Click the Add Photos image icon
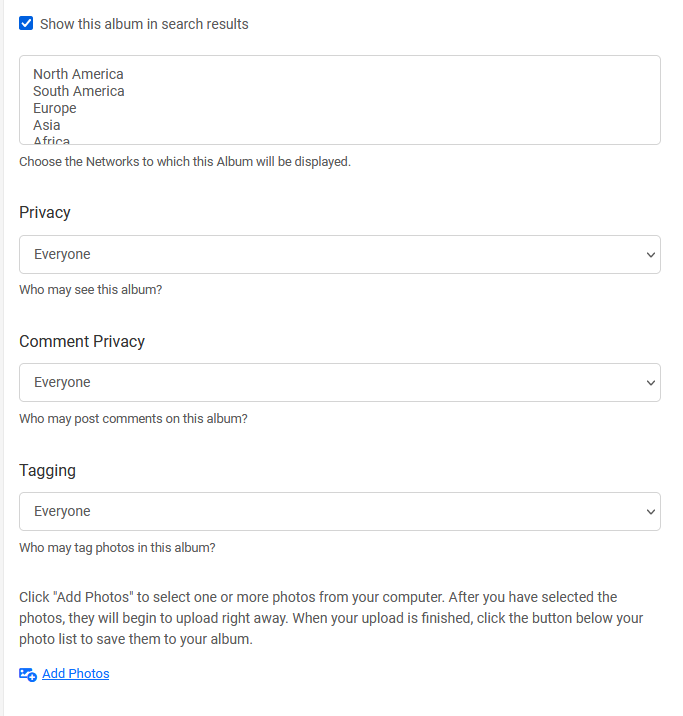Screen dimensions: 683x716 click(x=28, y=675)
